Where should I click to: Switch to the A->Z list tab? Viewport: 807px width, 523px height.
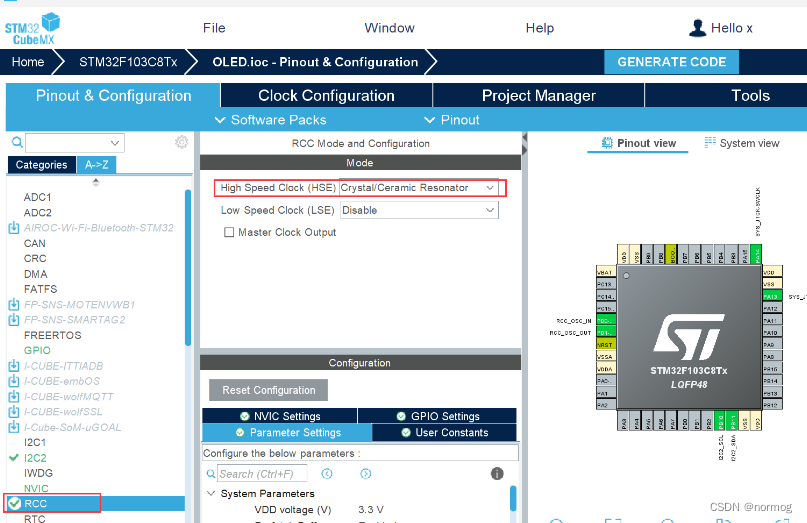97,165
